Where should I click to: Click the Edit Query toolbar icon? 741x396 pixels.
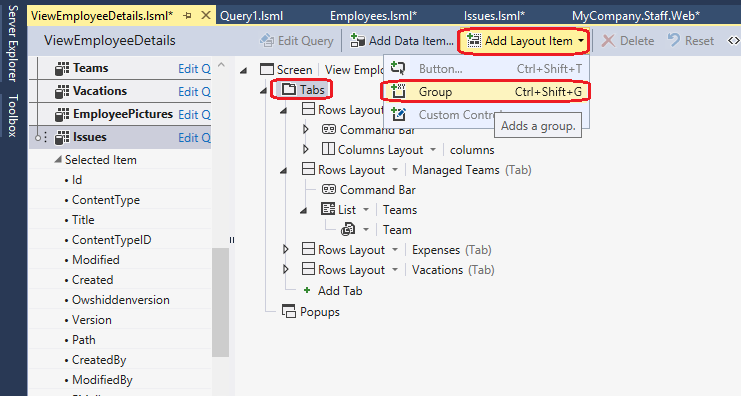pyautogui.click(x=267, y=41)
